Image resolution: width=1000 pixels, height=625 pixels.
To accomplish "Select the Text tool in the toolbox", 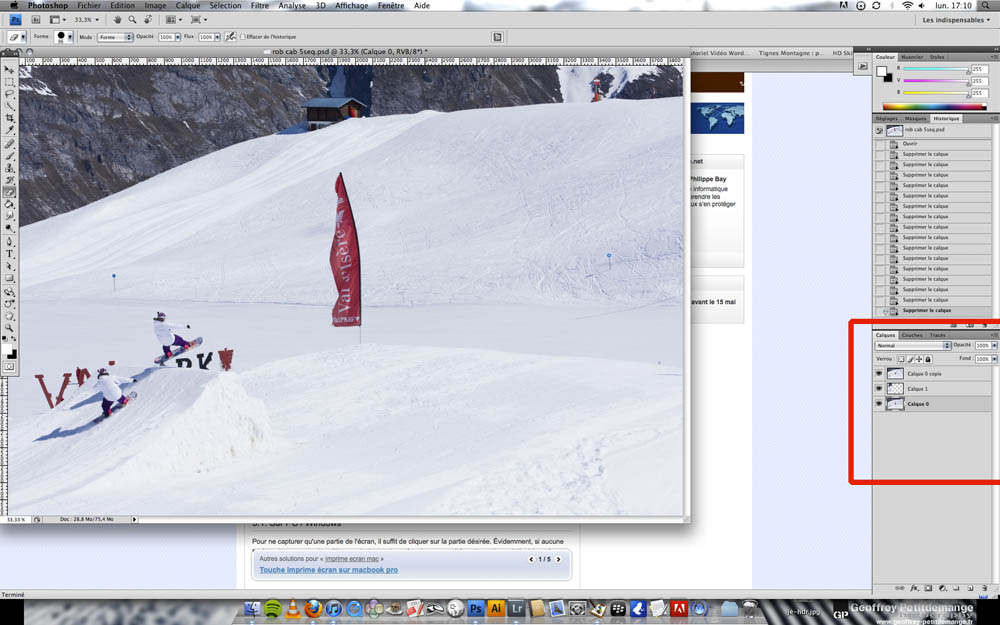I will pos(9,254).
